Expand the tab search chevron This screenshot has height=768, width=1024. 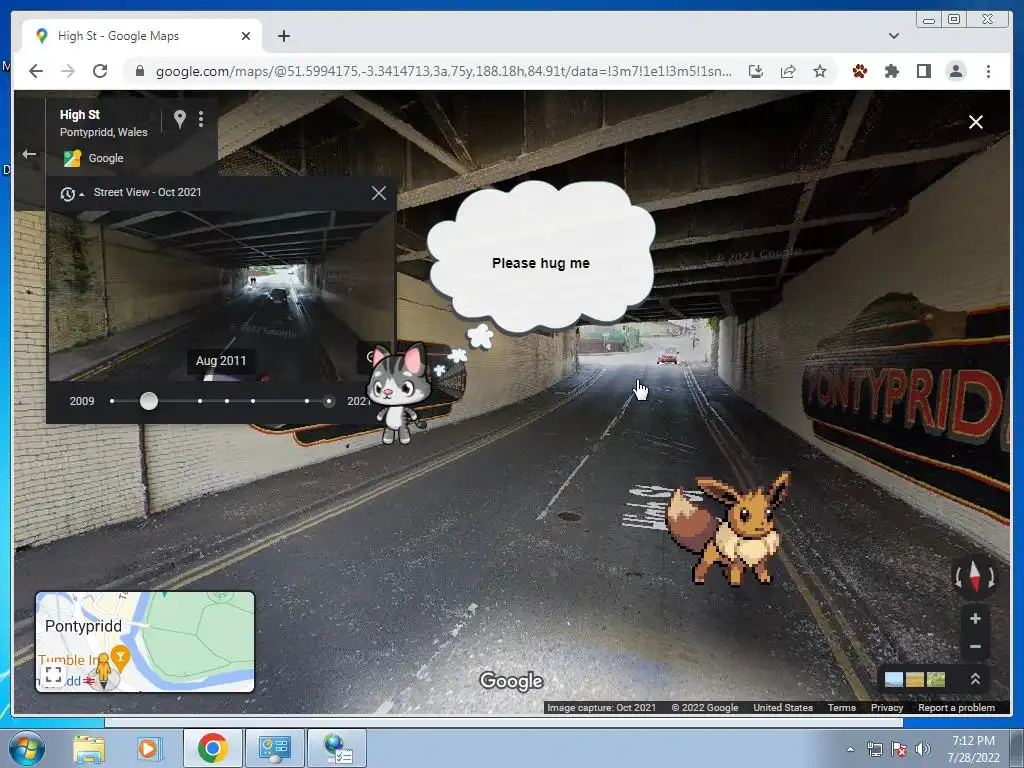click(893, 36)
